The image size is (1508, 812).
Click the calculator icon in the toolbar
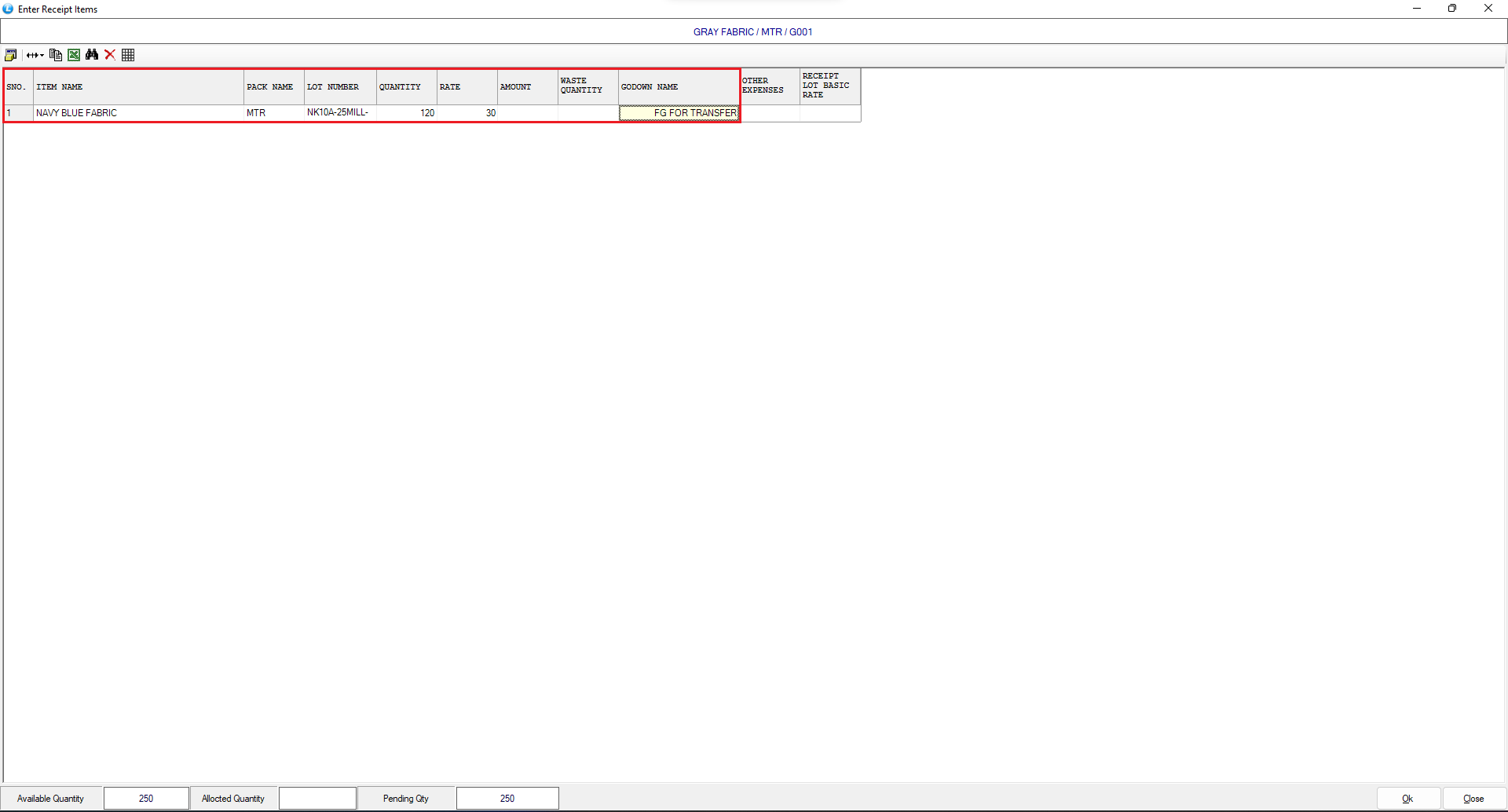click(11, 55)
